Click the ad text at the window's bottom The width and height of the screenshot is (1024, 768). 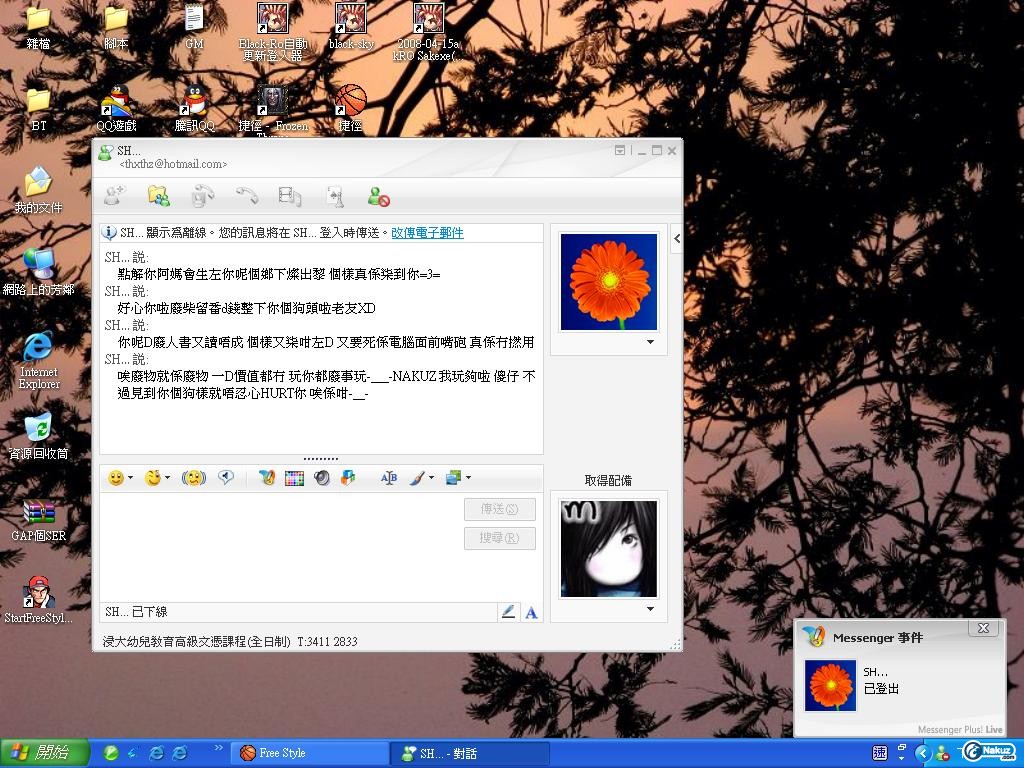coord(230,641)
